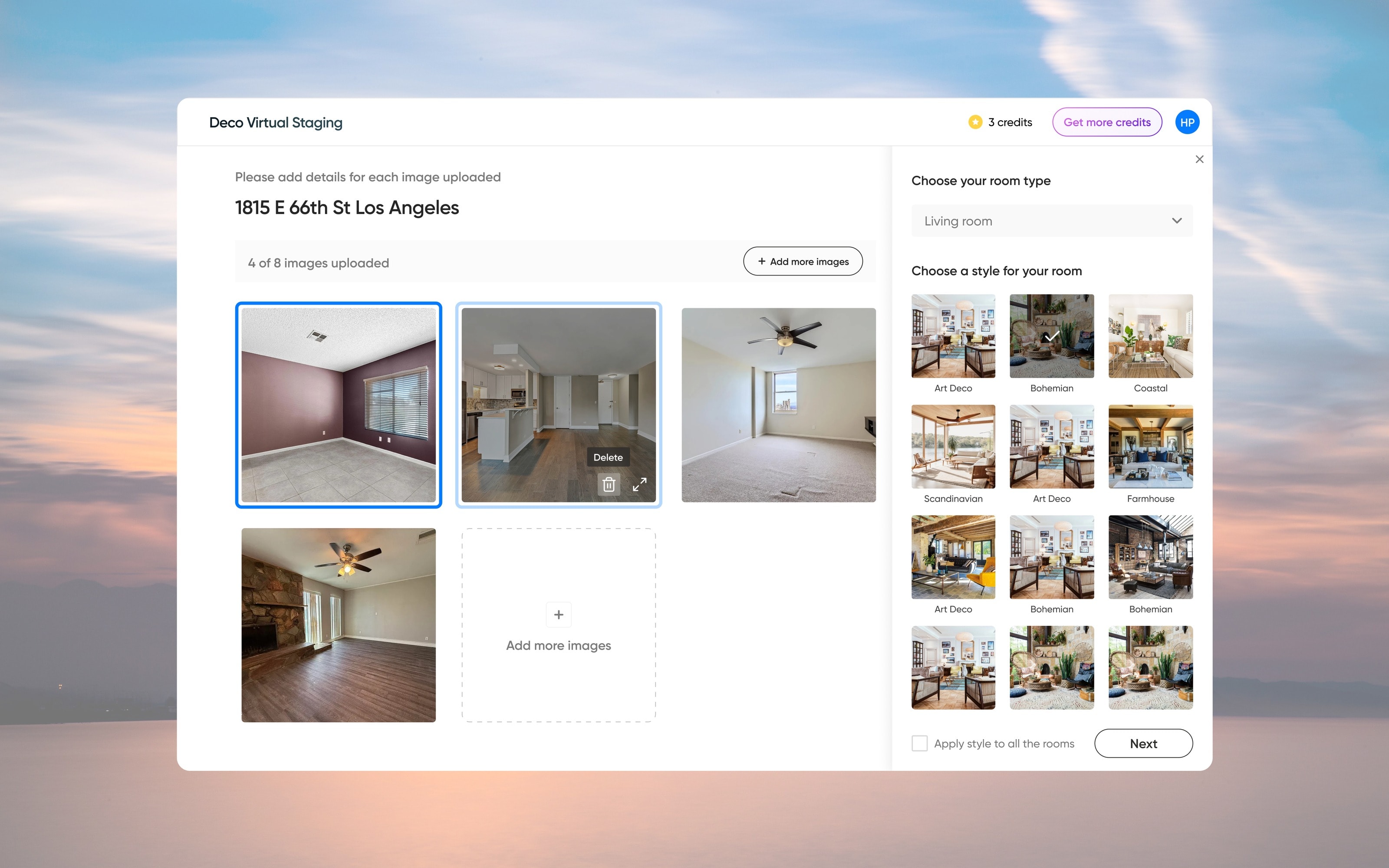Enable Apply style to all the rooms

(x=919, y=743)
